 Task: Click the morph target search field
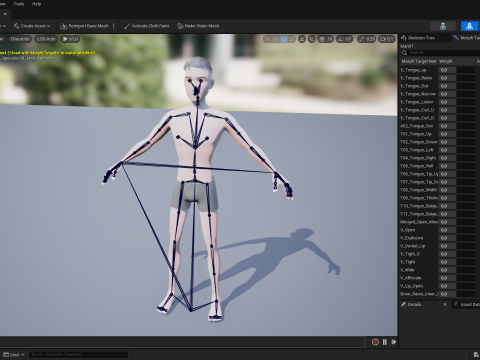point(440,53)
